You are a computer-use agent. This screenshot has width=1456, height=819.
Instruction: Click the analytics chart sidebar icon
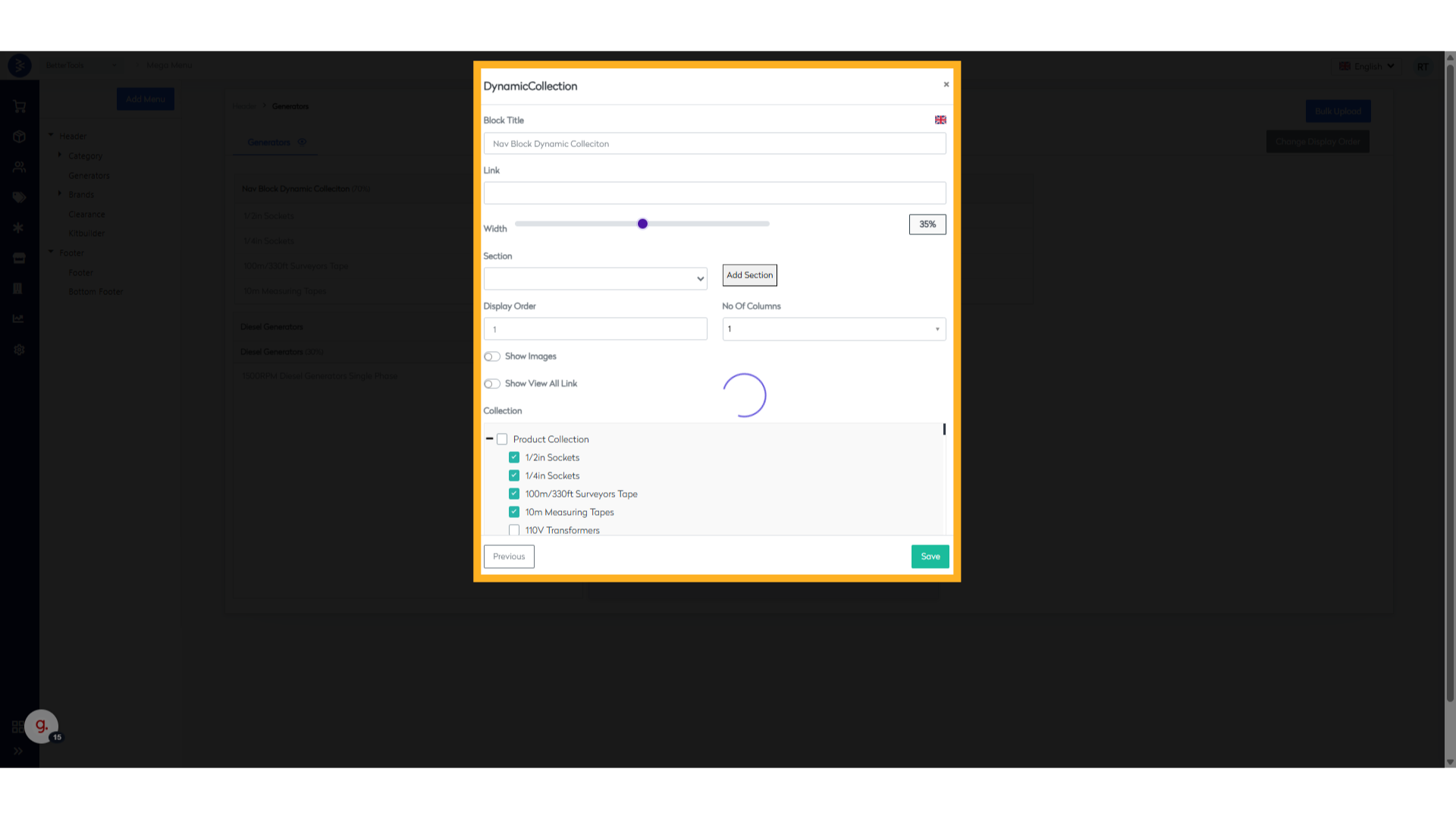point(19,318)
